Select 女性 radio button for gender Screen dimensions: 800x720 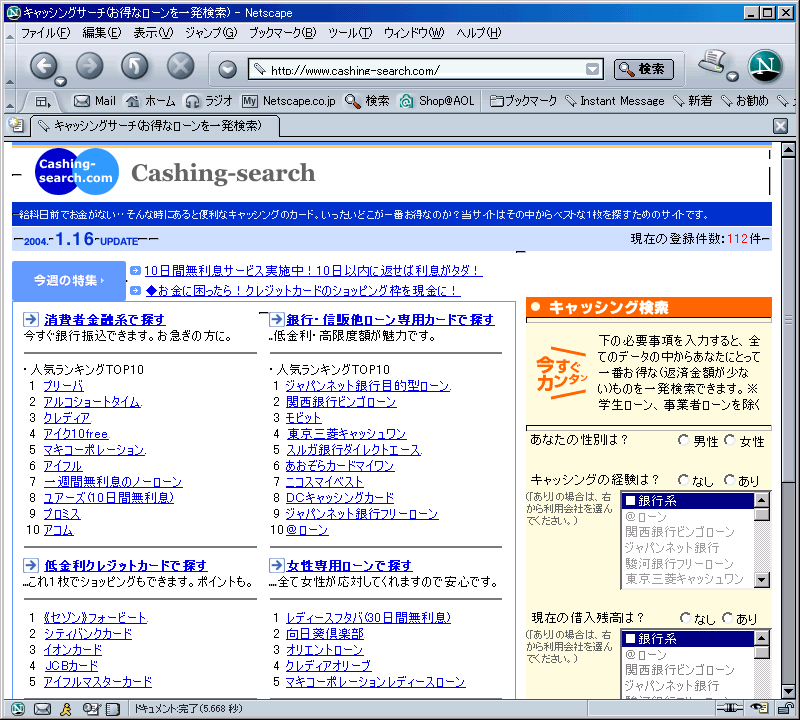point(730,440)
